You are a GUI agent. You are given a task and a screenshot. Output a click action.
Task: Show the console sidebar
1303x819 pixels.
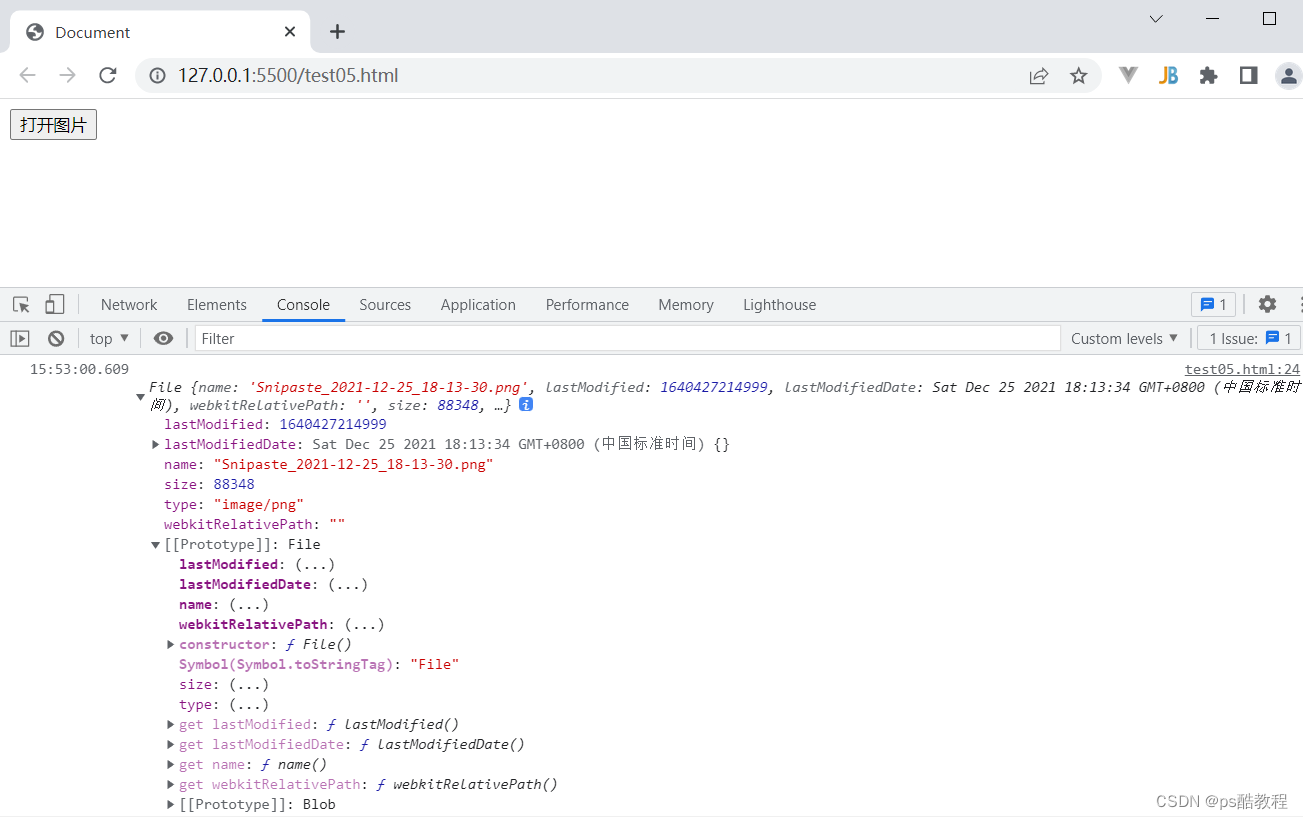[20, 339]
